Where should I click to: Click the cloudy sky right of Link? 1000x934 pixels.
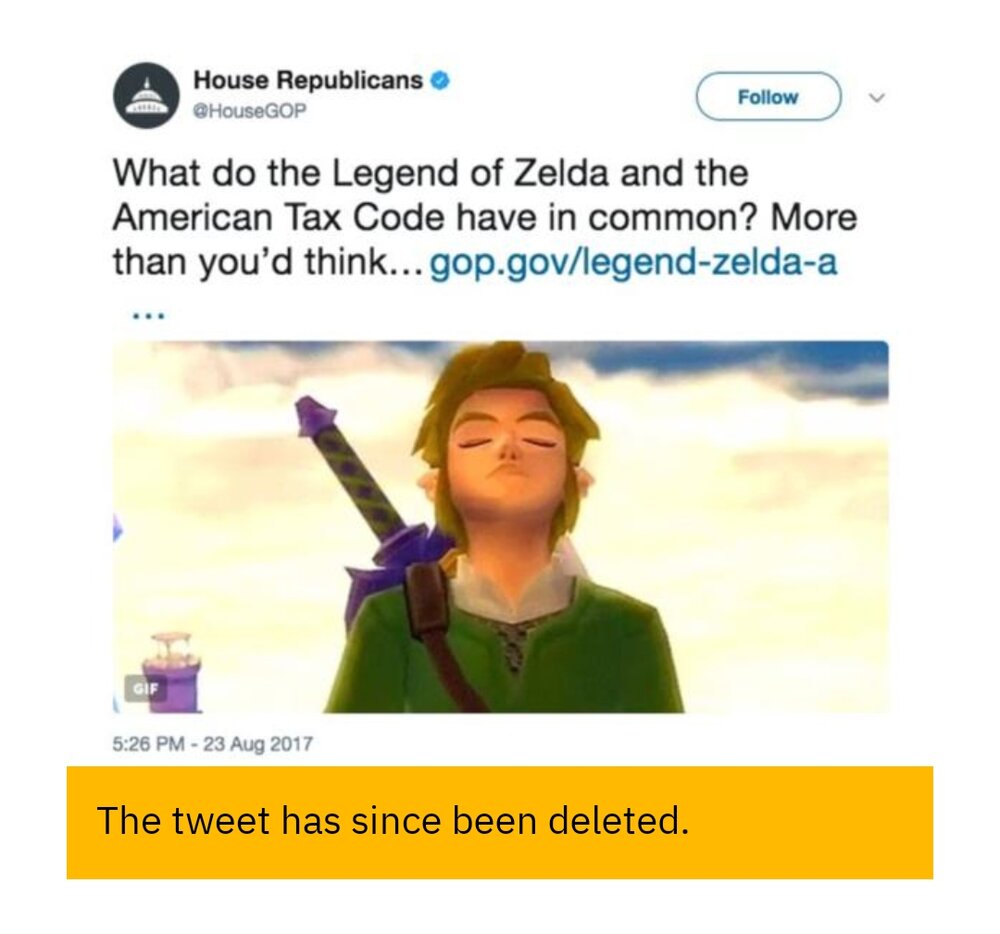[760, 500]
